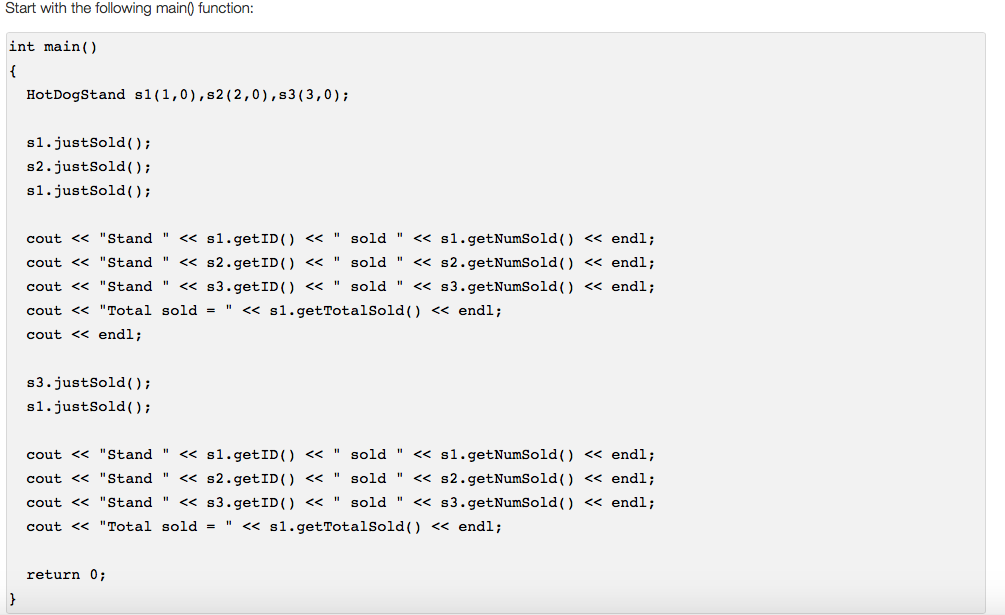Click the standalone "cout << endl;" line
1005x615 pixels.
click(x=84, y=335)
